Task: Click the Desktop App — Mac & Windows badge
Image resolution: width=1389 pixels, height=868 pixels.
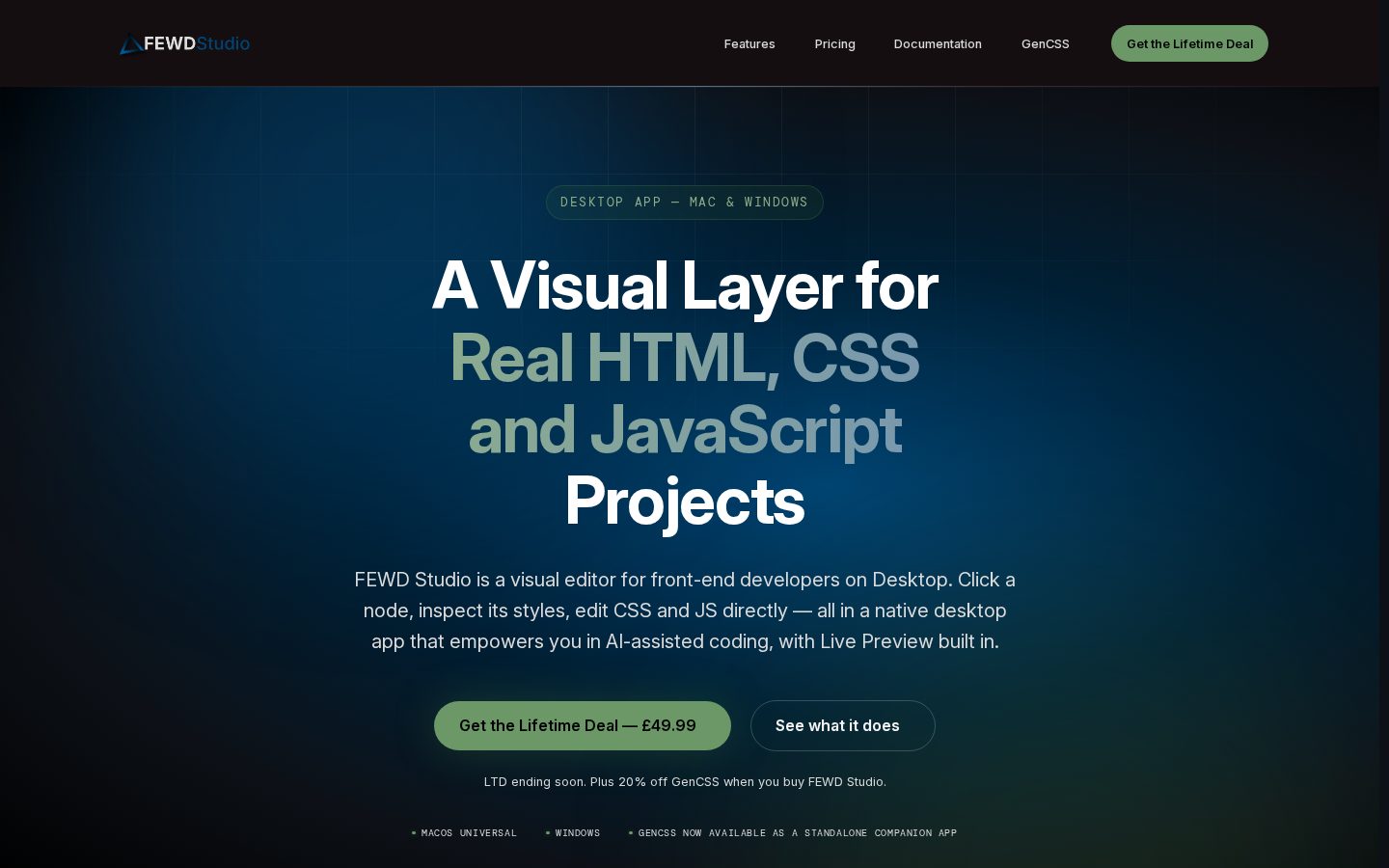Action: click(684, 203)
